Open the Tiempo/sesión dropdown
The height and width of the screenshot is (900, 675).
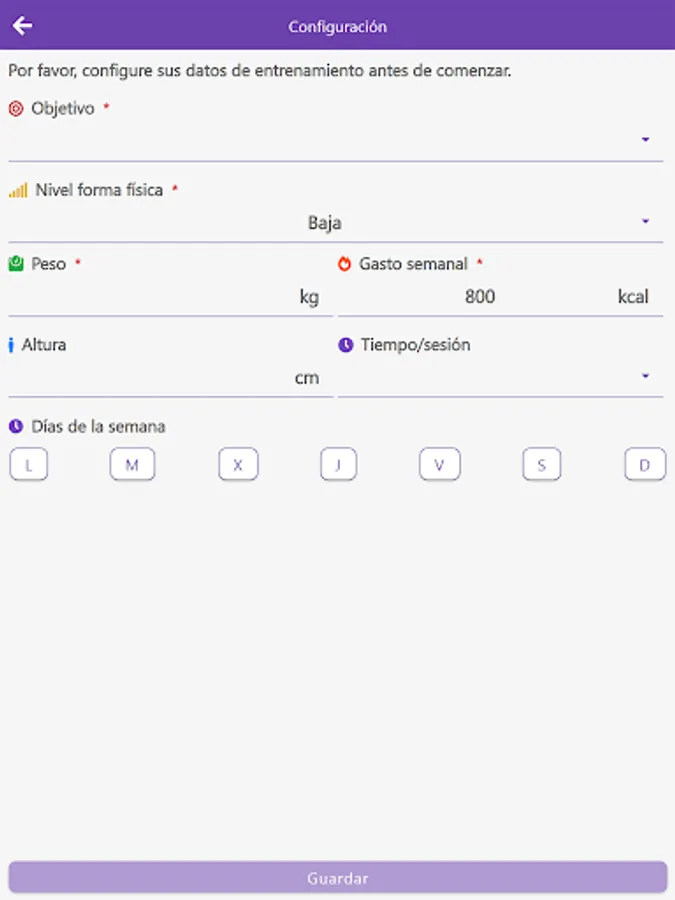500,377
